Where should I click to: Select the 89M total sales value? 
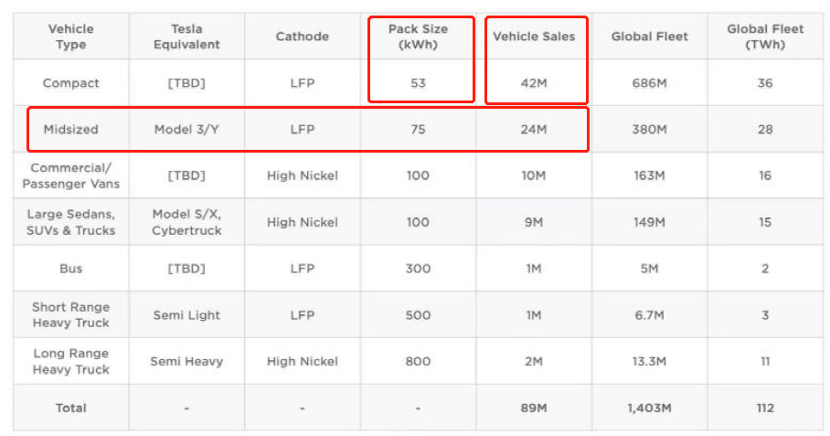click(x=534, y=408)
